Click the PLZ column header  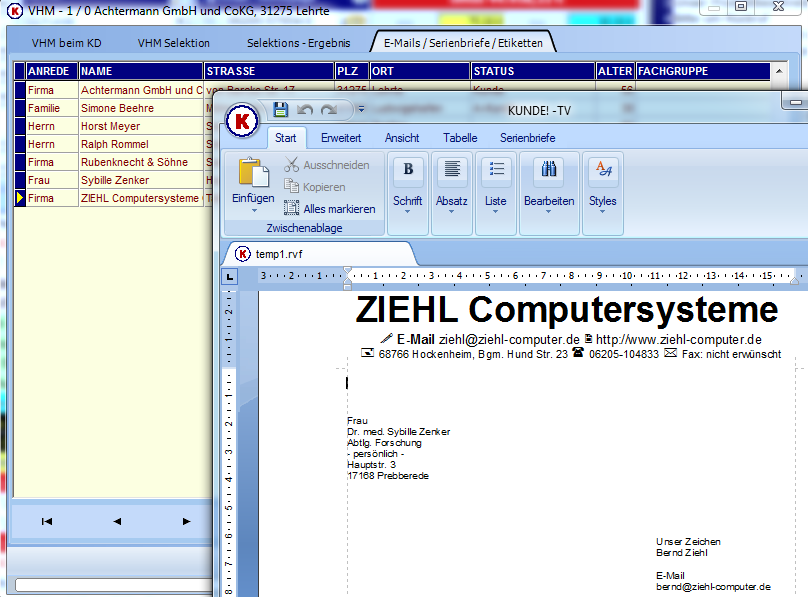click(x=352, y=71)
